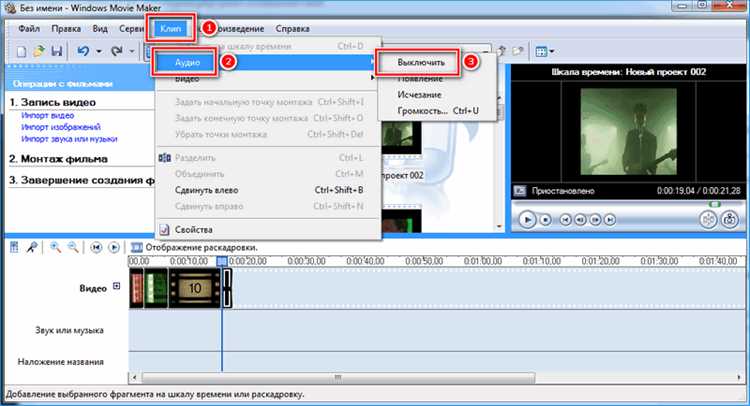Select the red clip at the timeline start
Viewport: 750px width, 406px height.
pyautogui.click(x=136, y=287)
